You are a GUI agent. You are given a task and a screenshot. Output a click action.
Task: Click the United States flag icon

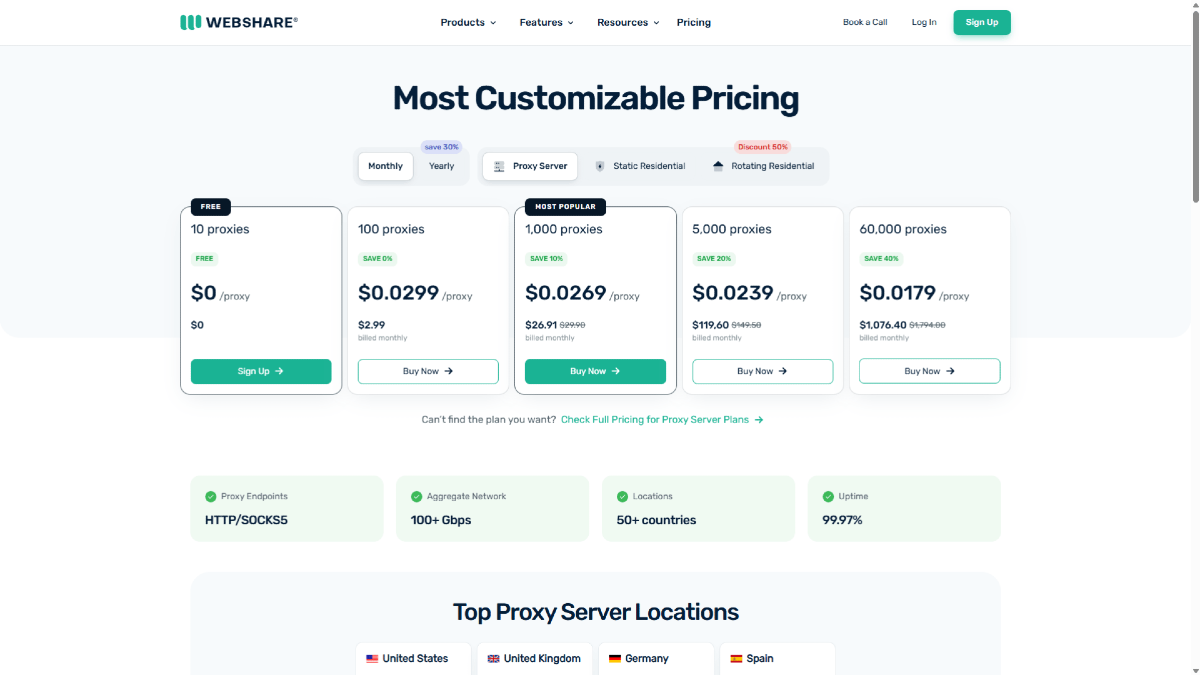(x=372, y=659)
